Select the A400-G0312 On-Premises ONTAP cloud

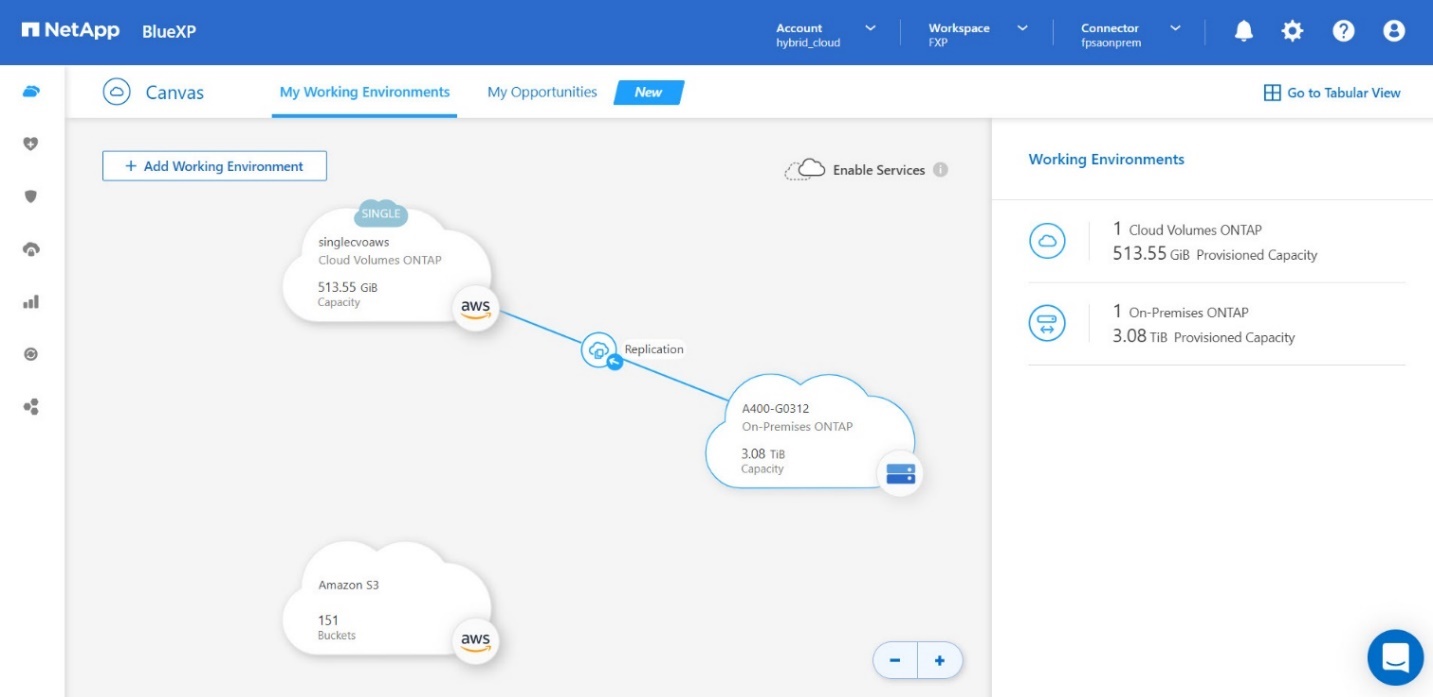[x=800, y=430]
